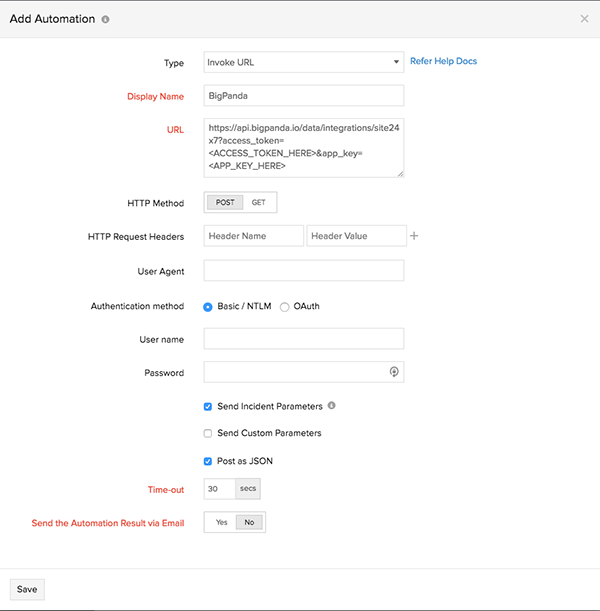Click the Time-out field showing 30
Viewport: 600px width, 611px height.
click(x=219, y=489)
